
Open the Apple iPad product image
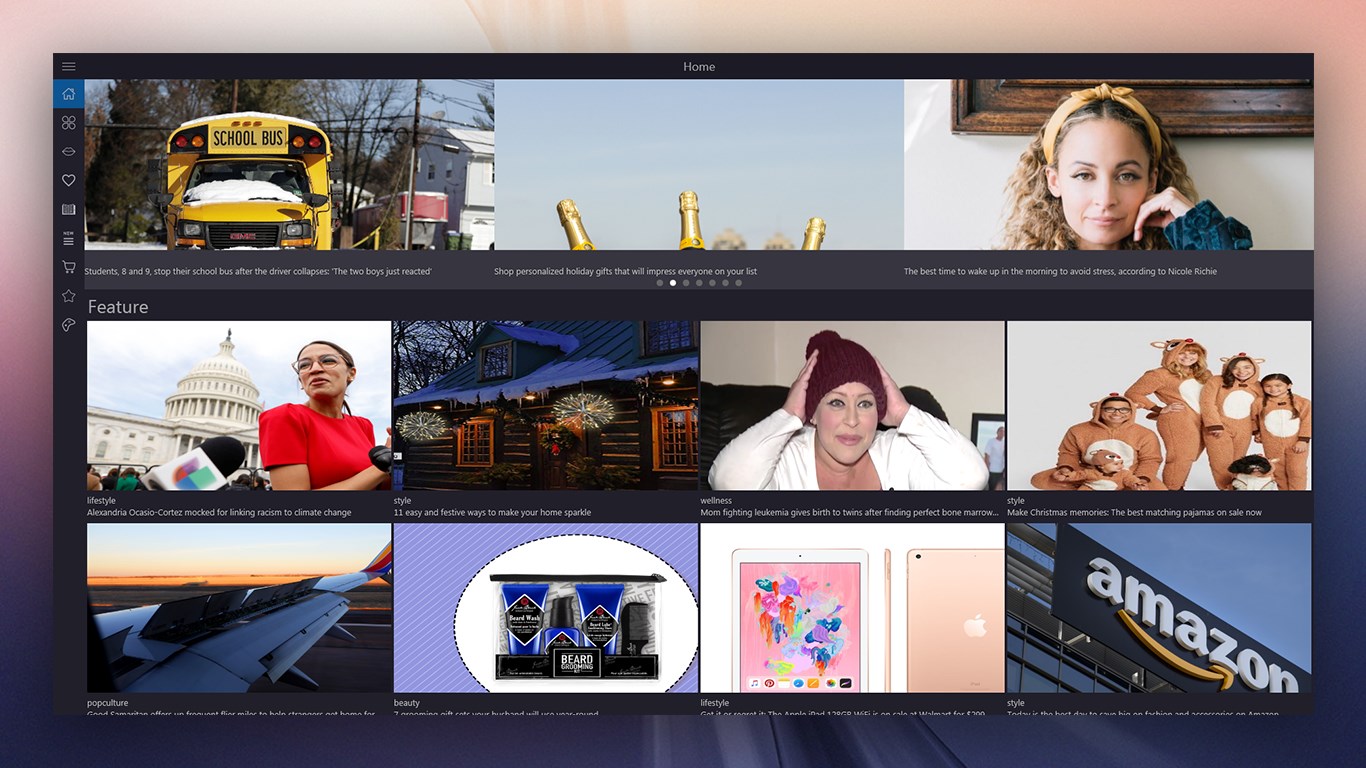pos(852,608)
